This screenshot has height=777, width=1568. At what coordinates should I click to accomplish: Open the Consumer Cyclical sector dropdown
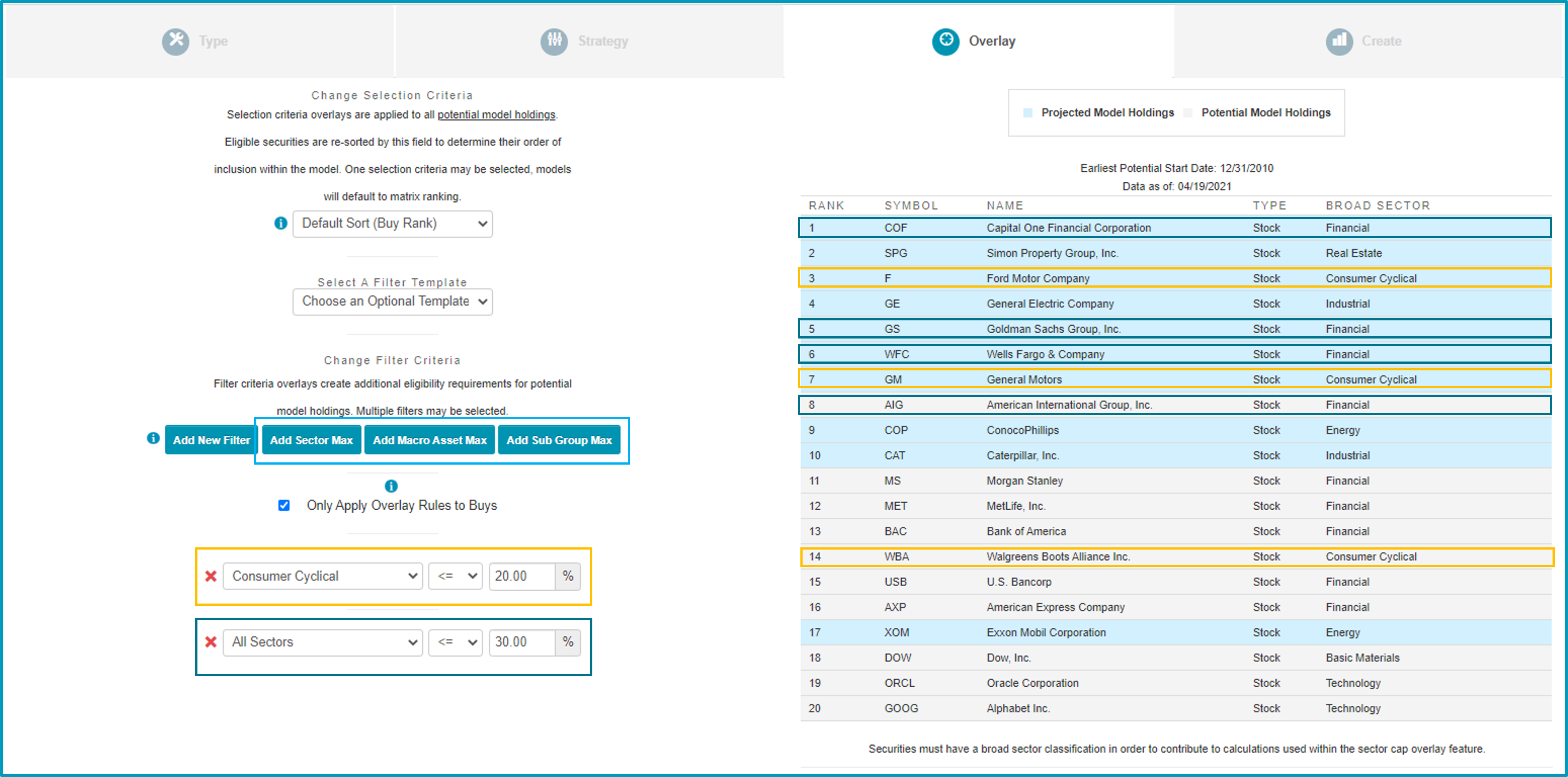323,576
